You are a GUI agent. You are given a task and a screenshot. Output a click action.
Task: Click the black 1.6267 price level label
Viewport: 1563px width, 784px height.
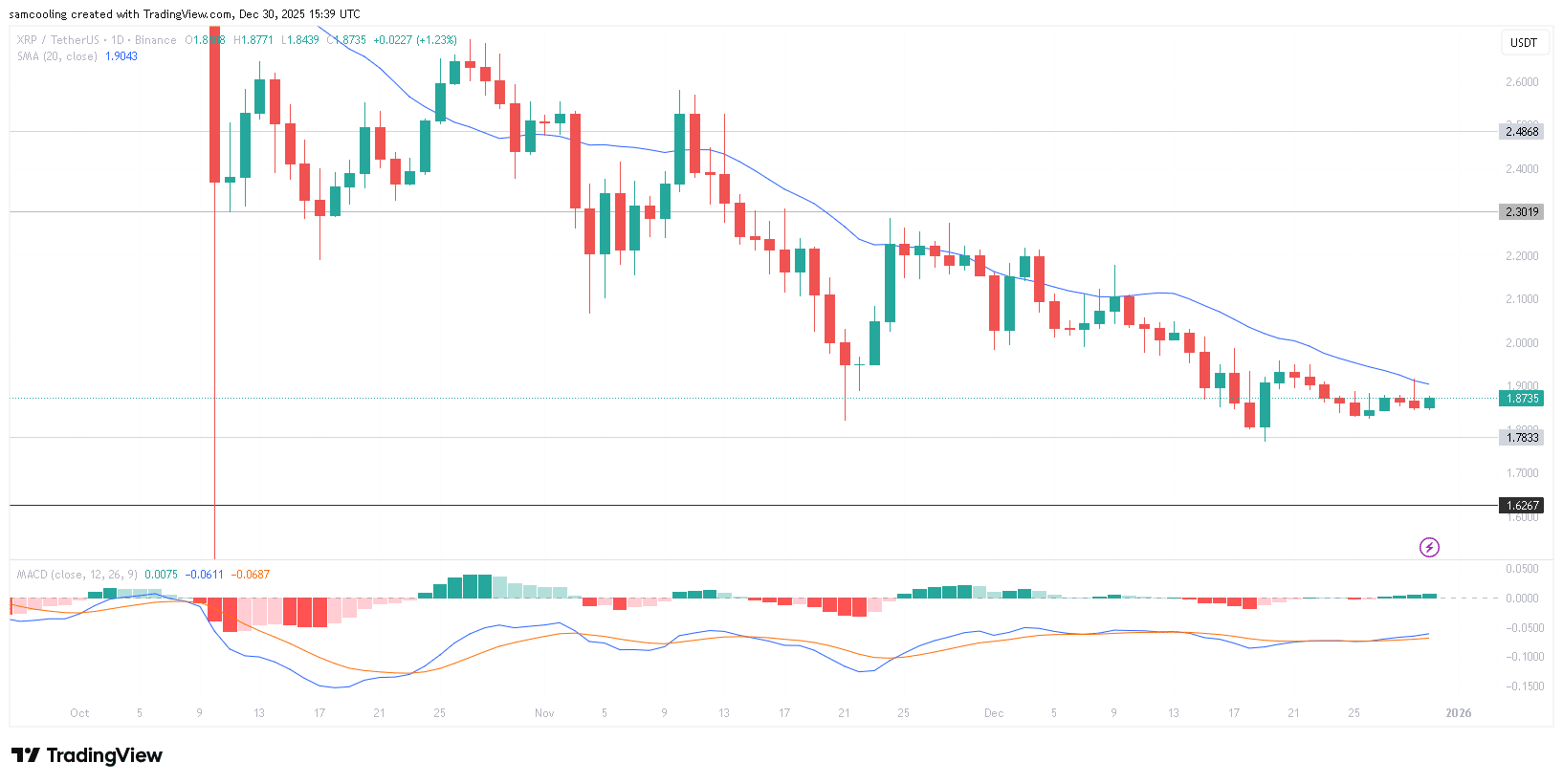click(1522, 505)
